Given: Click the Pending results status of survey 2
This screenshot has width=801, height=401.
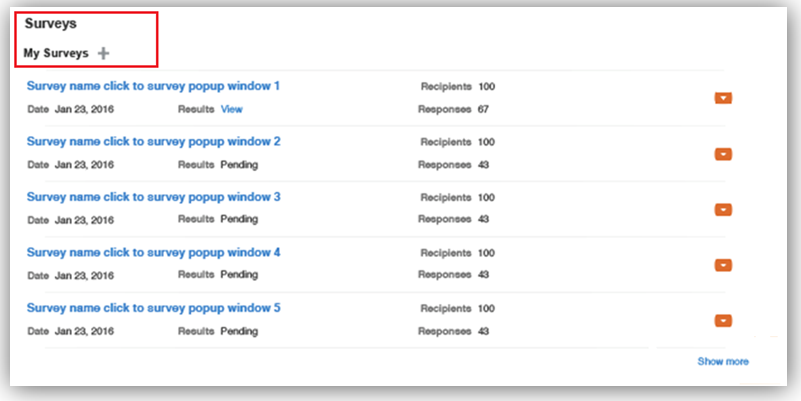Looking at the screenshot, I should tap(239, 164).
